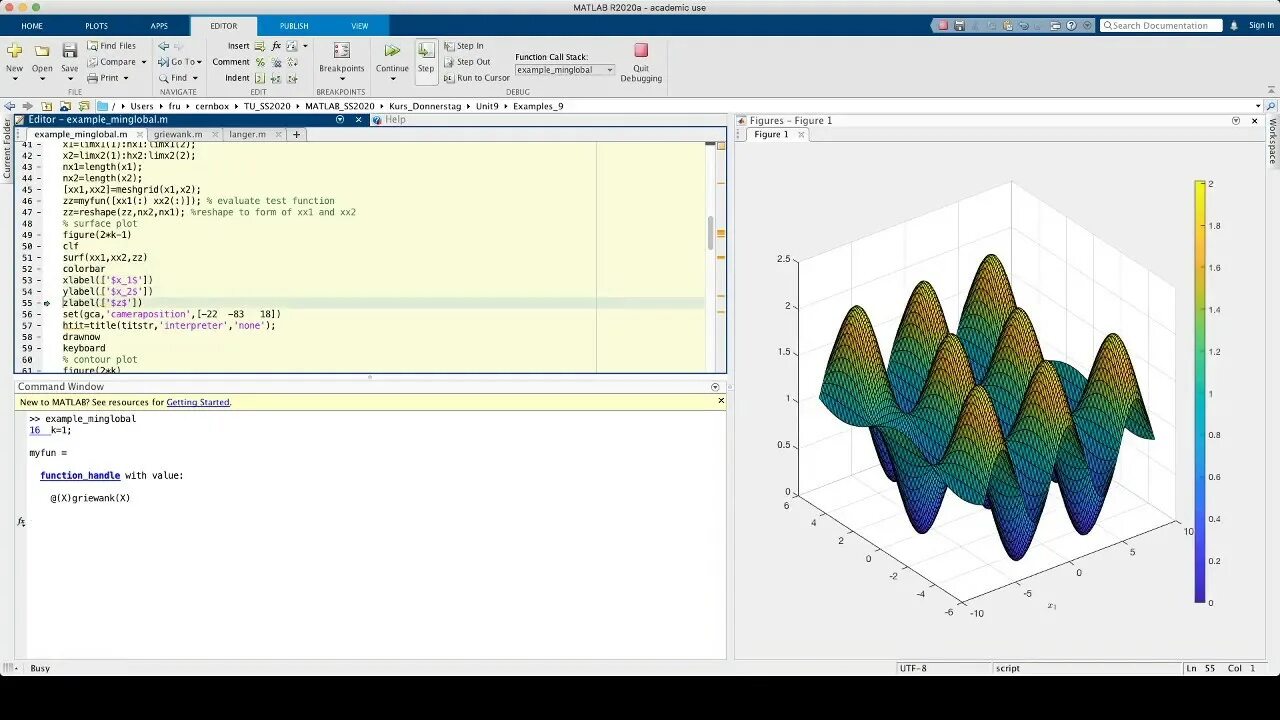Close the New to MATLAB banner

tap(721, 401)
